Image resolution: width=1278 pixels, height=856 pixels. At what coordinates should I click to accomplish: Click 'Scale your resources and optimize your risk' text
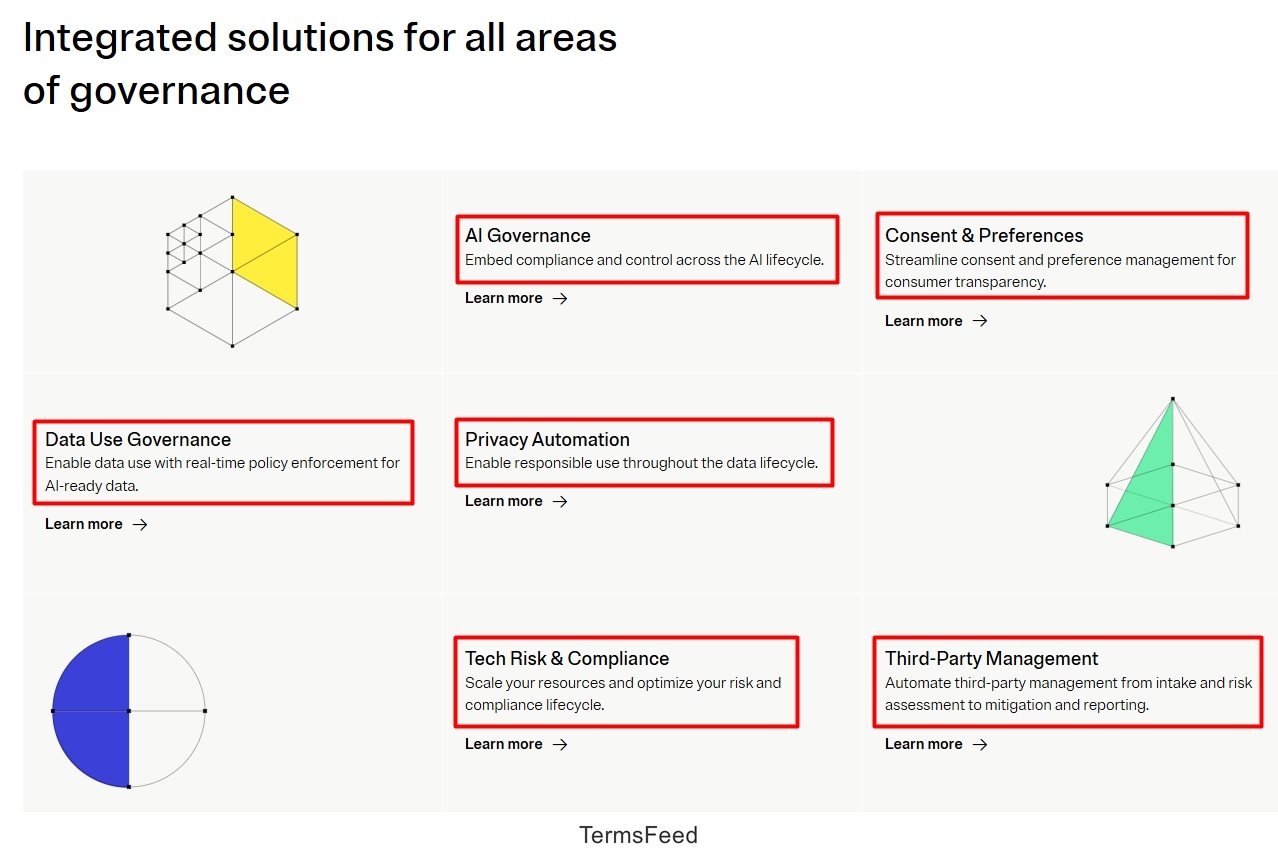point(623,694)
